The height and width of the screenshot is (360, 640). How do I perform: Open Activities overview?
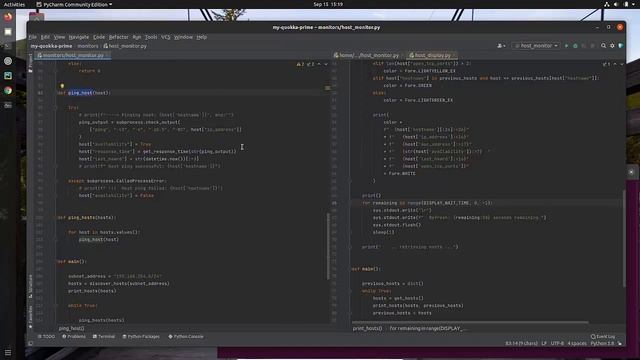tap(14, 4)
